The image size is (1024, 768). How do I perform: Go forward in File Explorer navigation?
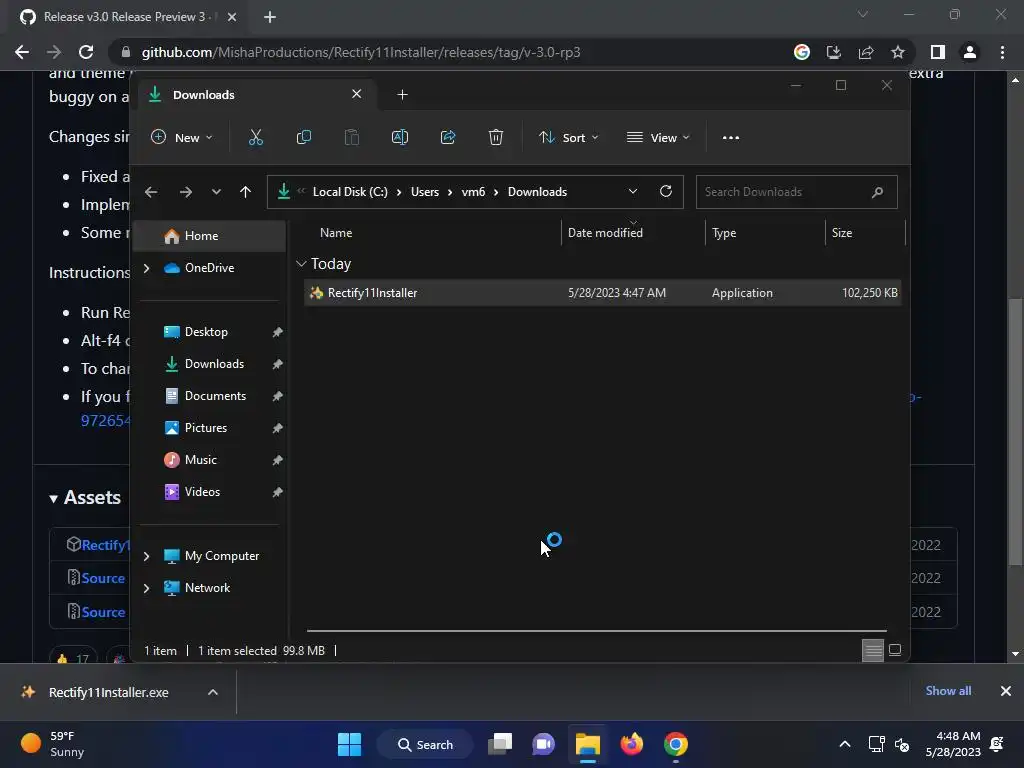(x=185, y=191)
